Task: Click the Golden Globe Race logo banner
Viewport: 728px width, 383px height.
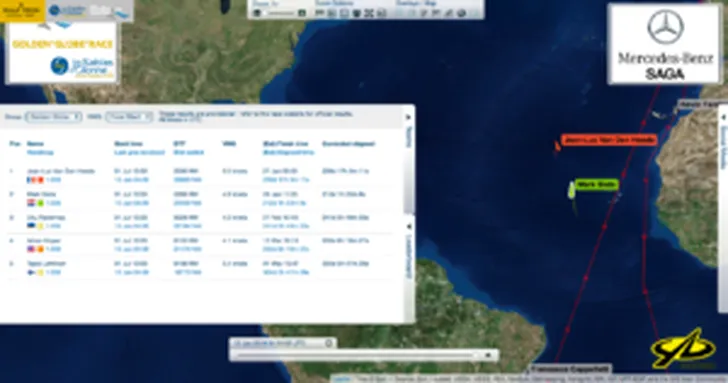Action: click(63, 52)
